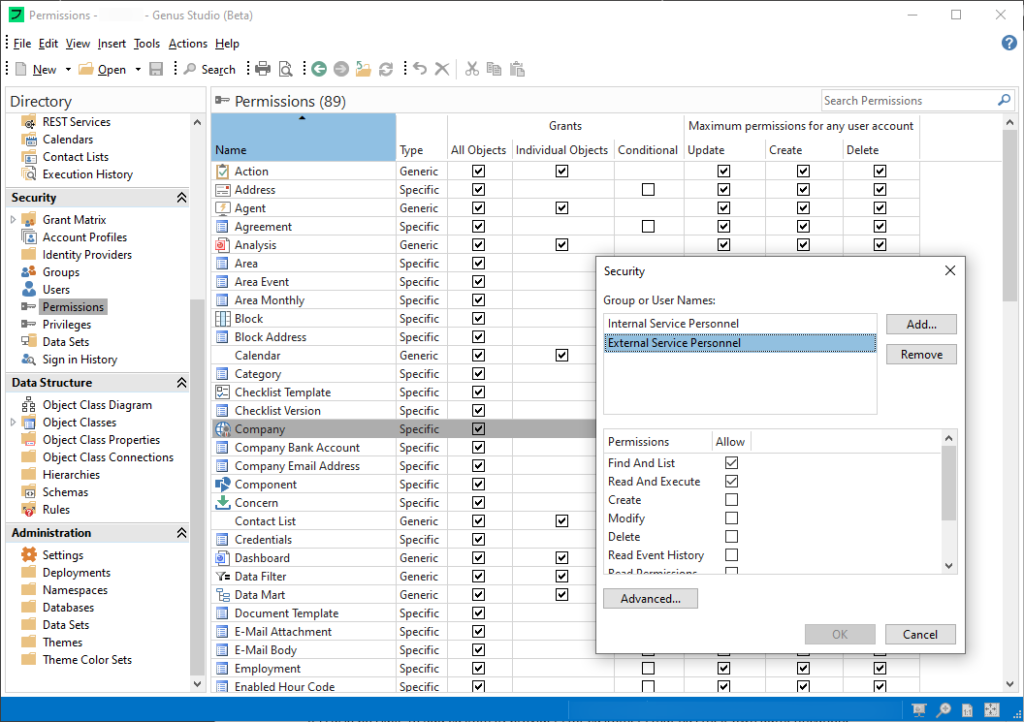This screenshot has width=1024, height=722.
Task: Click the Cut scissors icon
Action: pyautogui.click(x=471, y=69)
